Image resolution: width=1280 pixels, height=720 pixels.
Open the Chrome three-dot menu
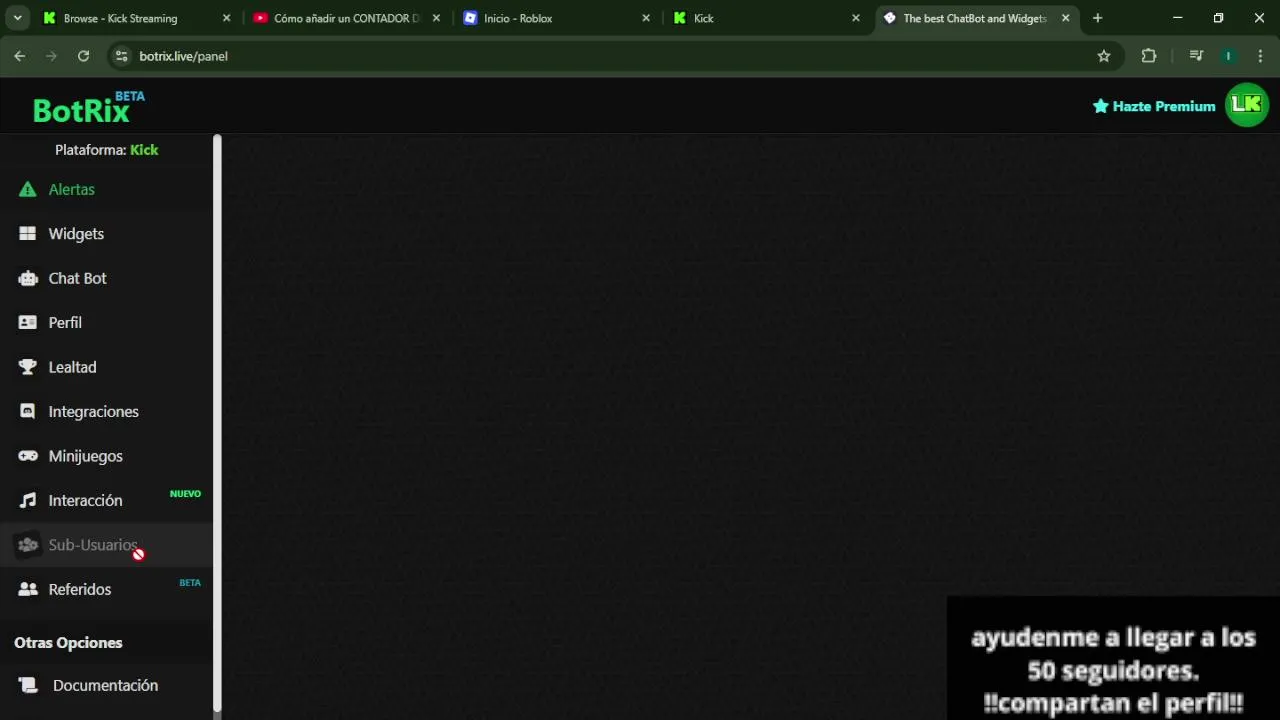[1260, 56]
